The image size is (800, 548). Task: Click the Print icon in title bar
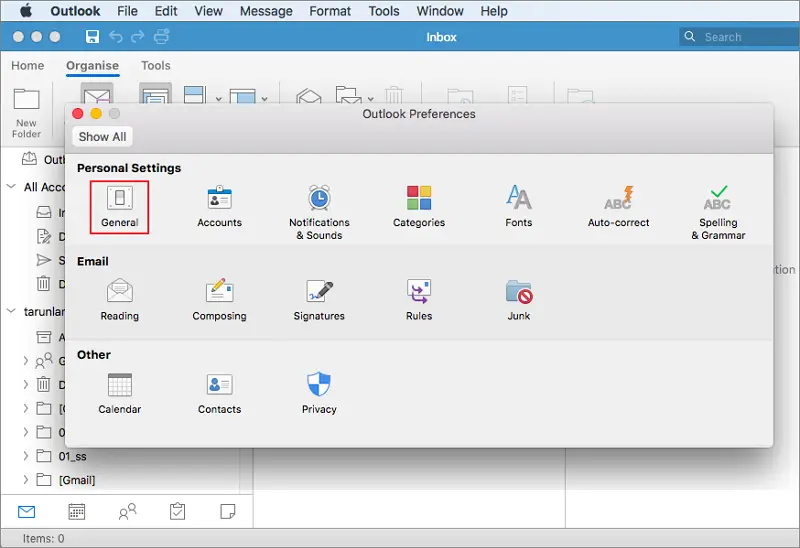click(x=161, y=37)
